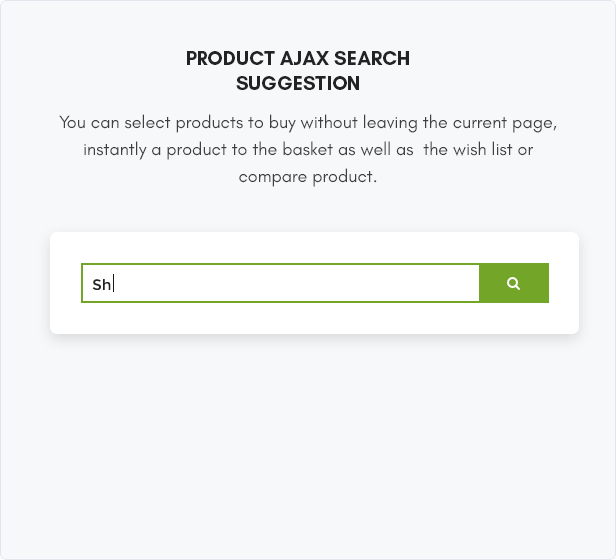Click white card padding above search bar

(x=314, y=248)
